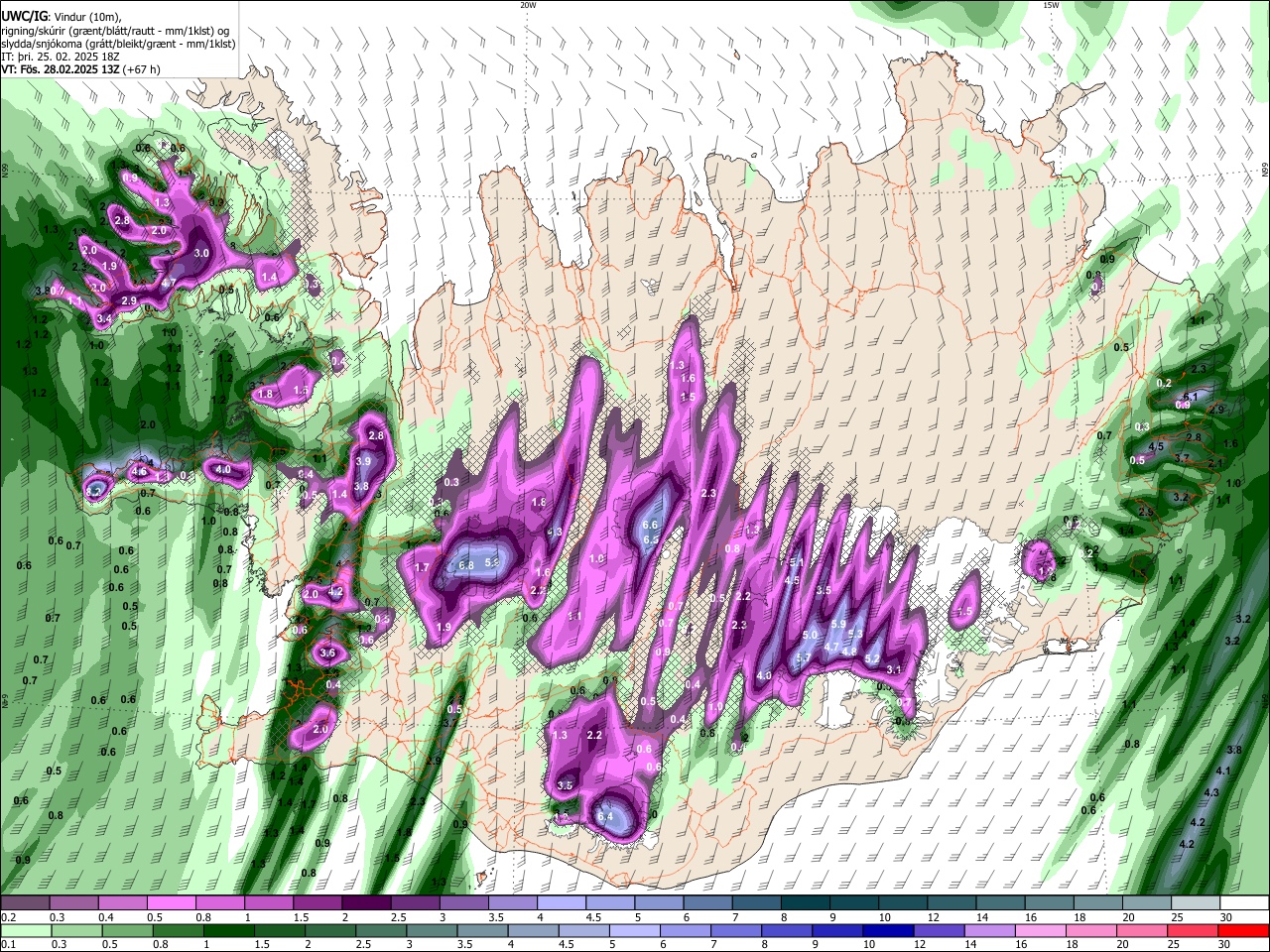Click the "6.4" snowfall value near the south coast
1270x952 pixels.
click(x=605, y=816)
